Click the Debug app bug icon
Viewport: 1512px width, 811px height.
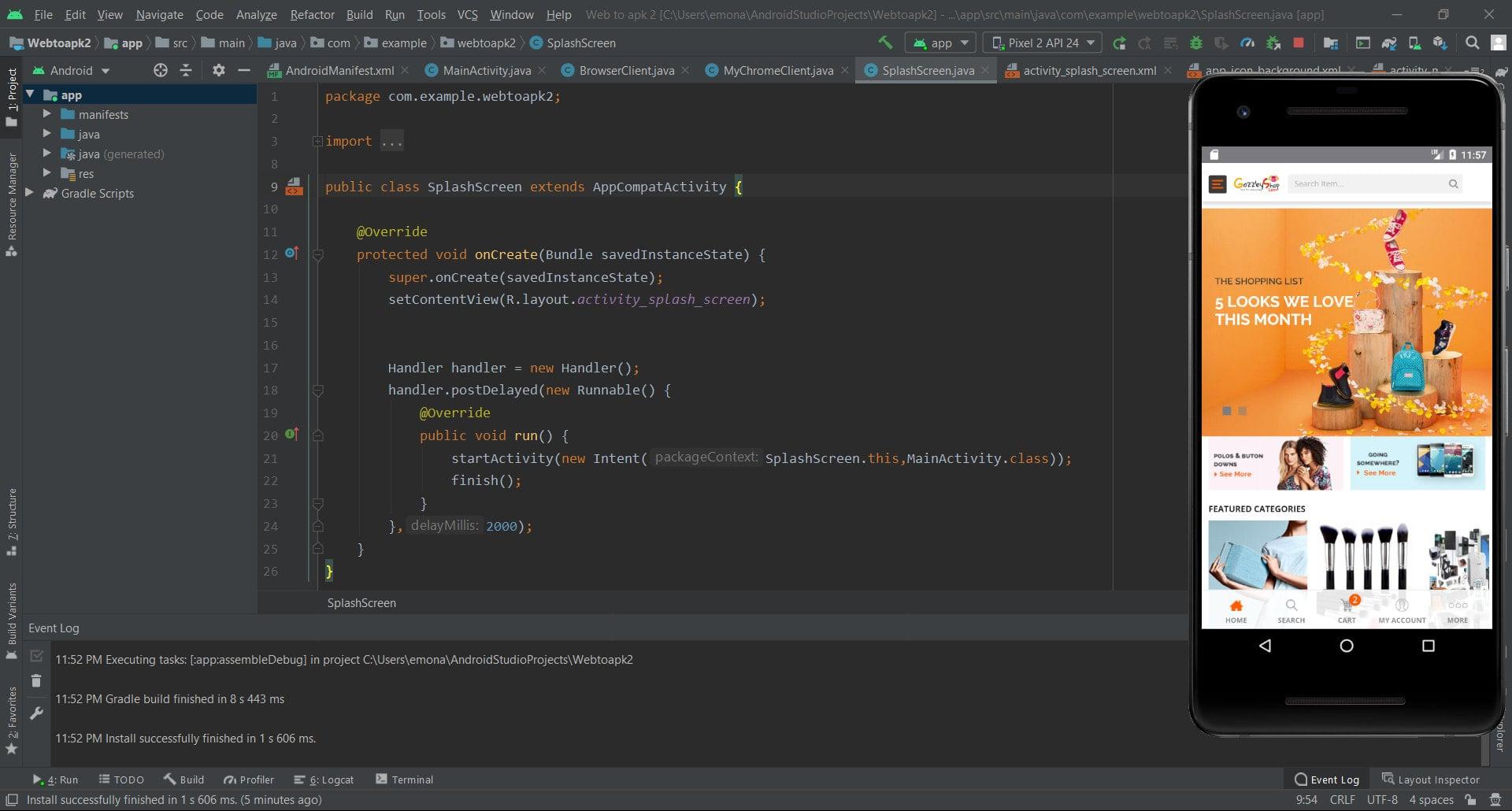(1195, 42)
